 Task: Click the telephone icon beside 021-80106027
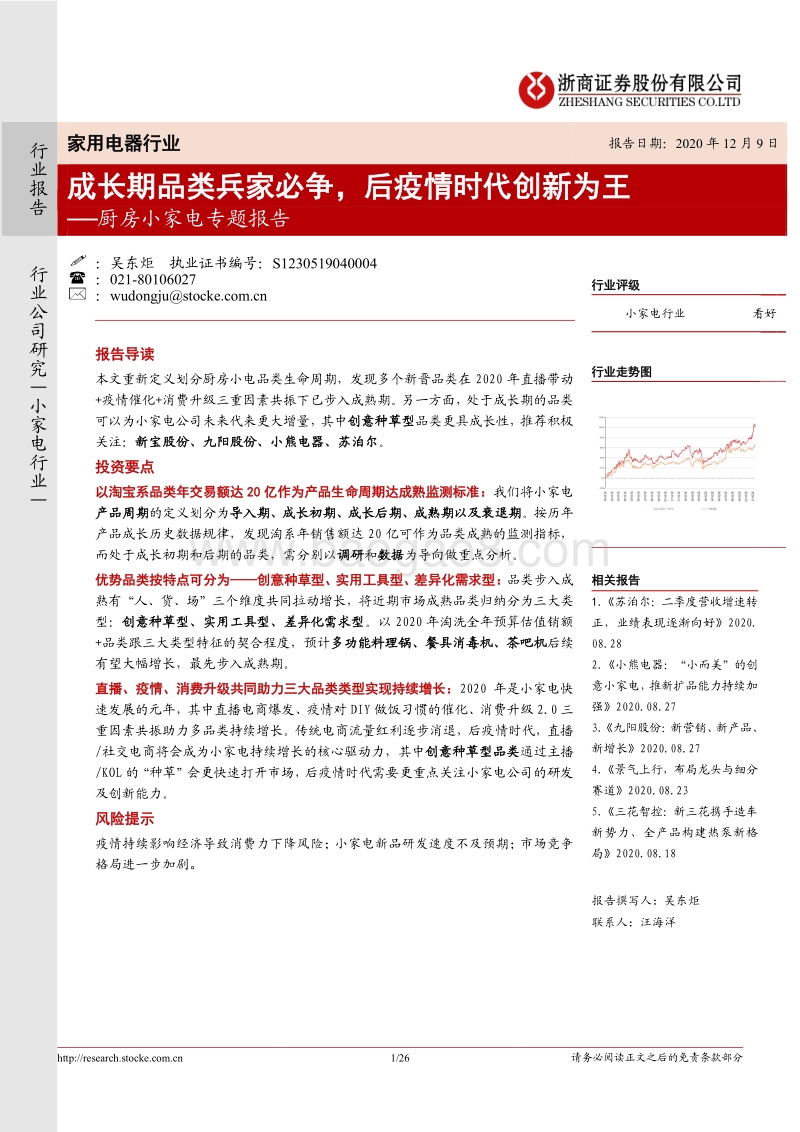point(77,278)
